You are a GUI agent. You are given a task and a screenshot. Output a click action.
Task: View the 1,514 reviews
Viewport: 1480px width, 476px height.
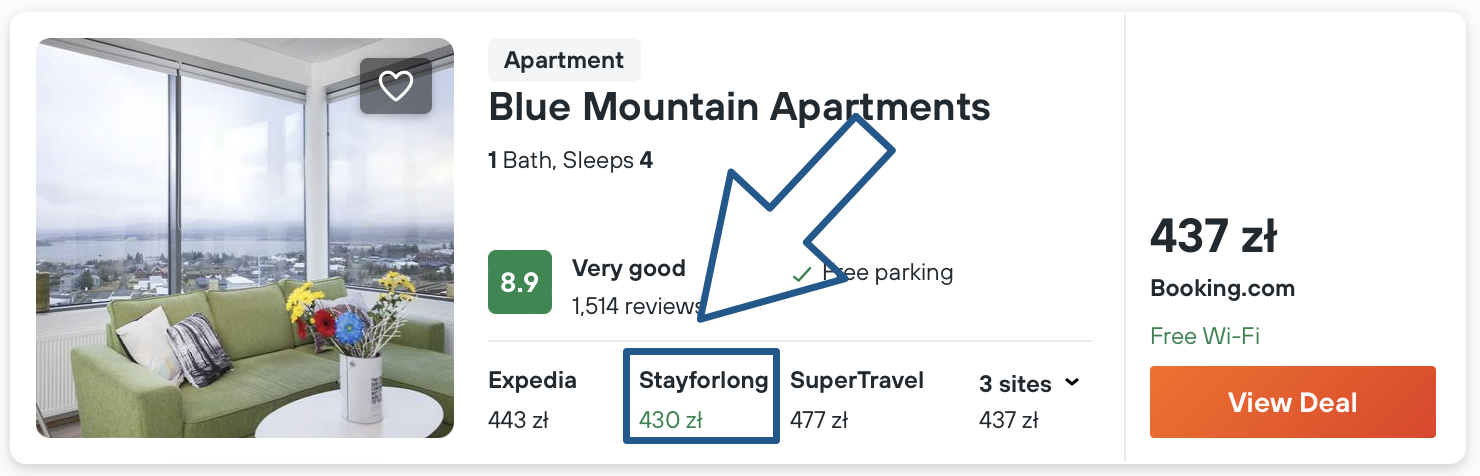(x=636, y=305)
